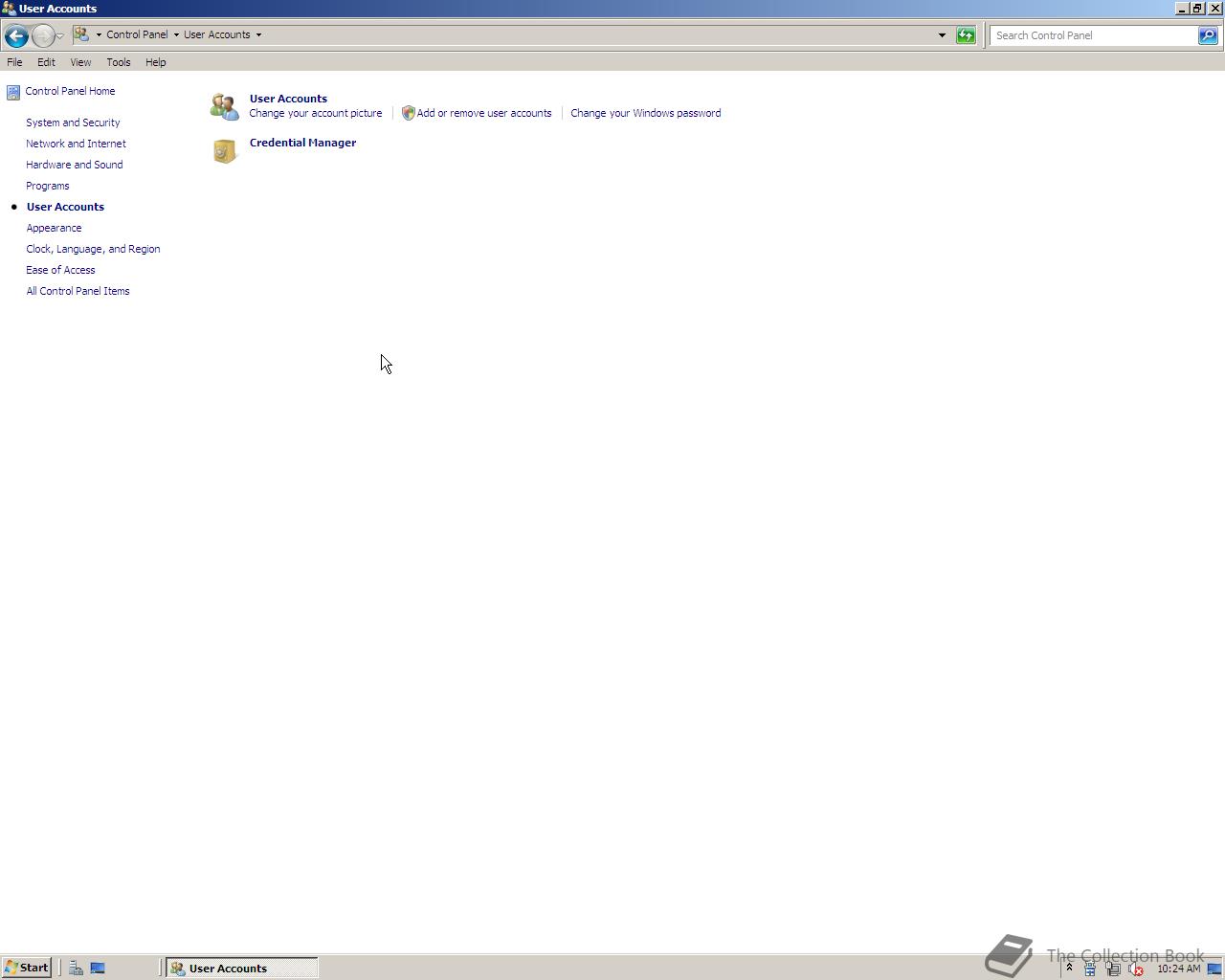Open the User Accounts heading link

tap(288, 99)
